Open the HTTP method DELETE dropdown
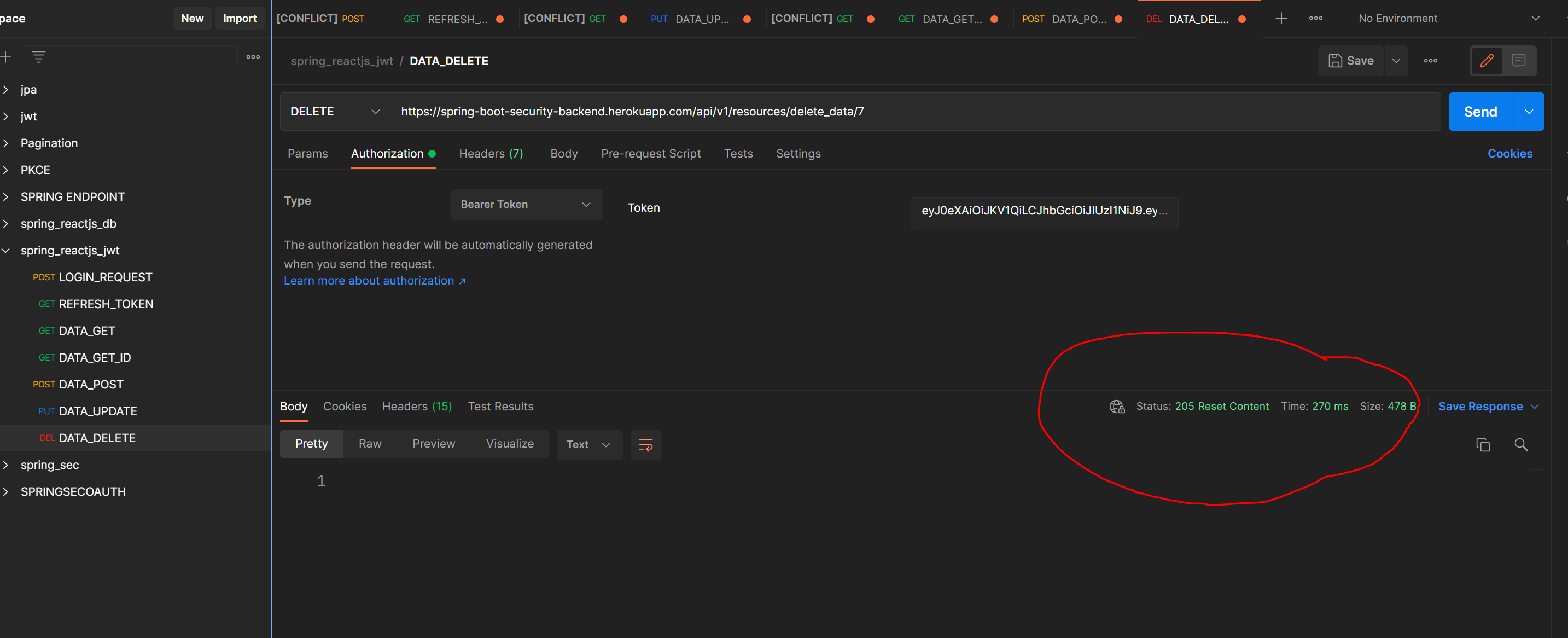1568x638 pixels. (x=335, y=112)
